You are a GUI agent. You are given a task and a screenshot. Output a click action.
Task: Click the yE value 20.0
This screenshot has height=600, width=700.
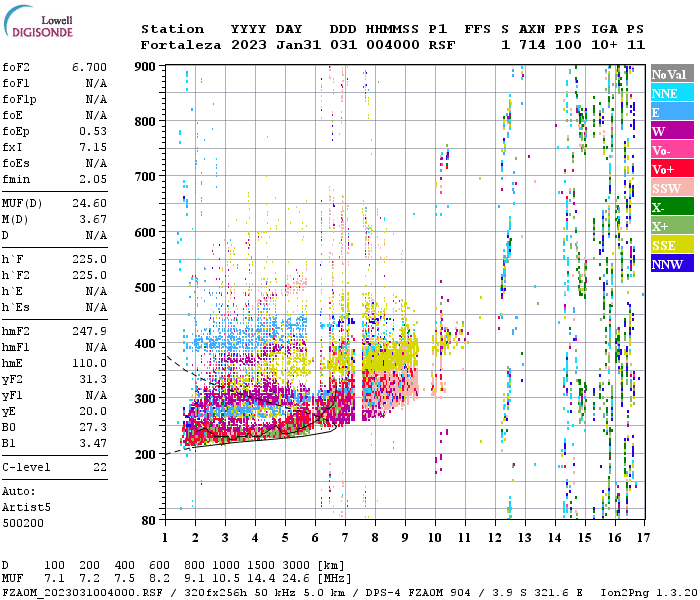coord(93,412)
